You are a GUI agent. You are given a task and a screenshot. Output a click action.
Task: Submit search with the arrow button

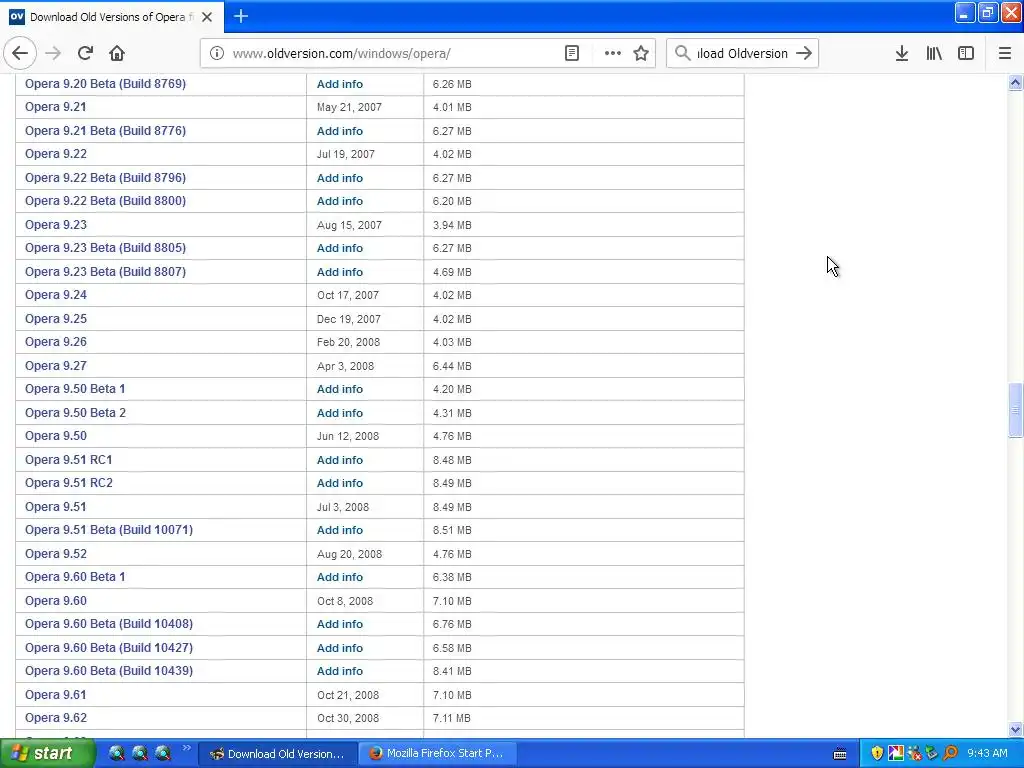805,54
